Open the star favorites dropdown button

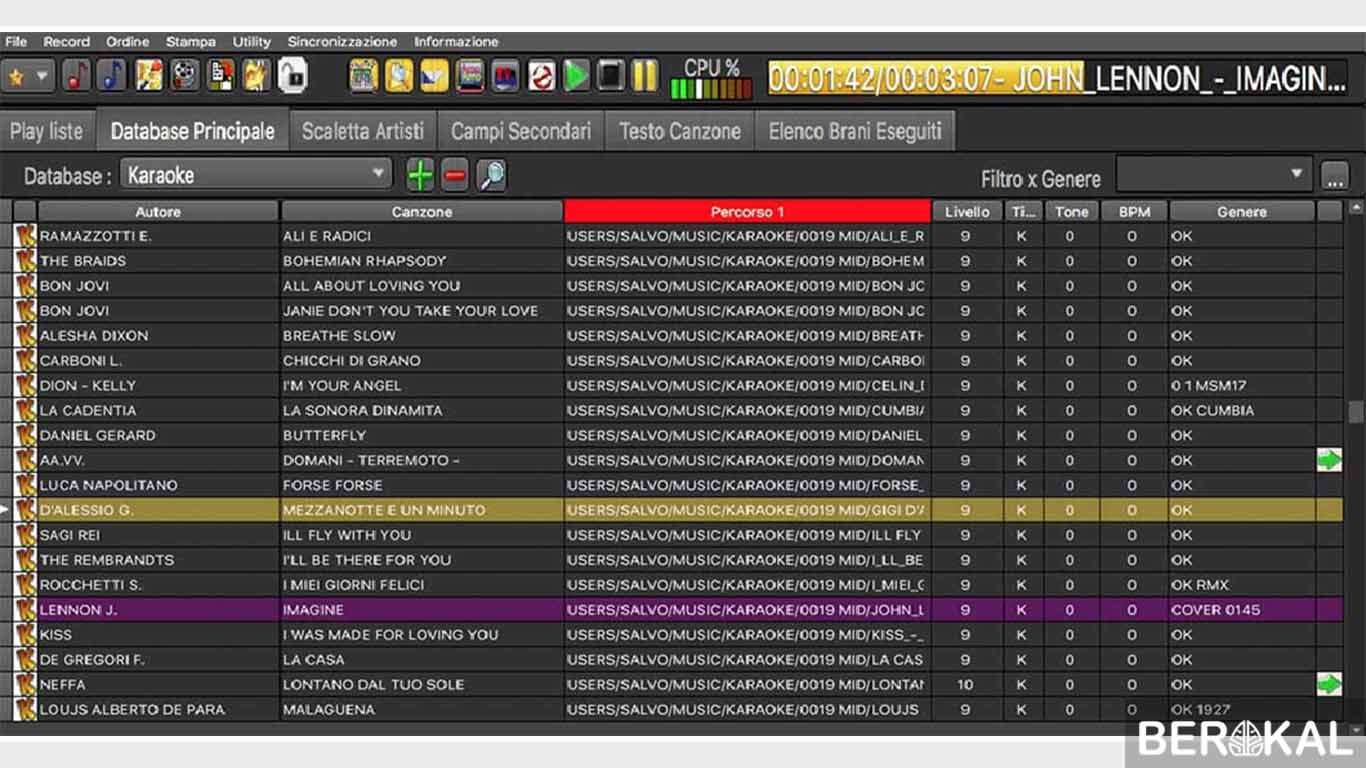(28, 76)
